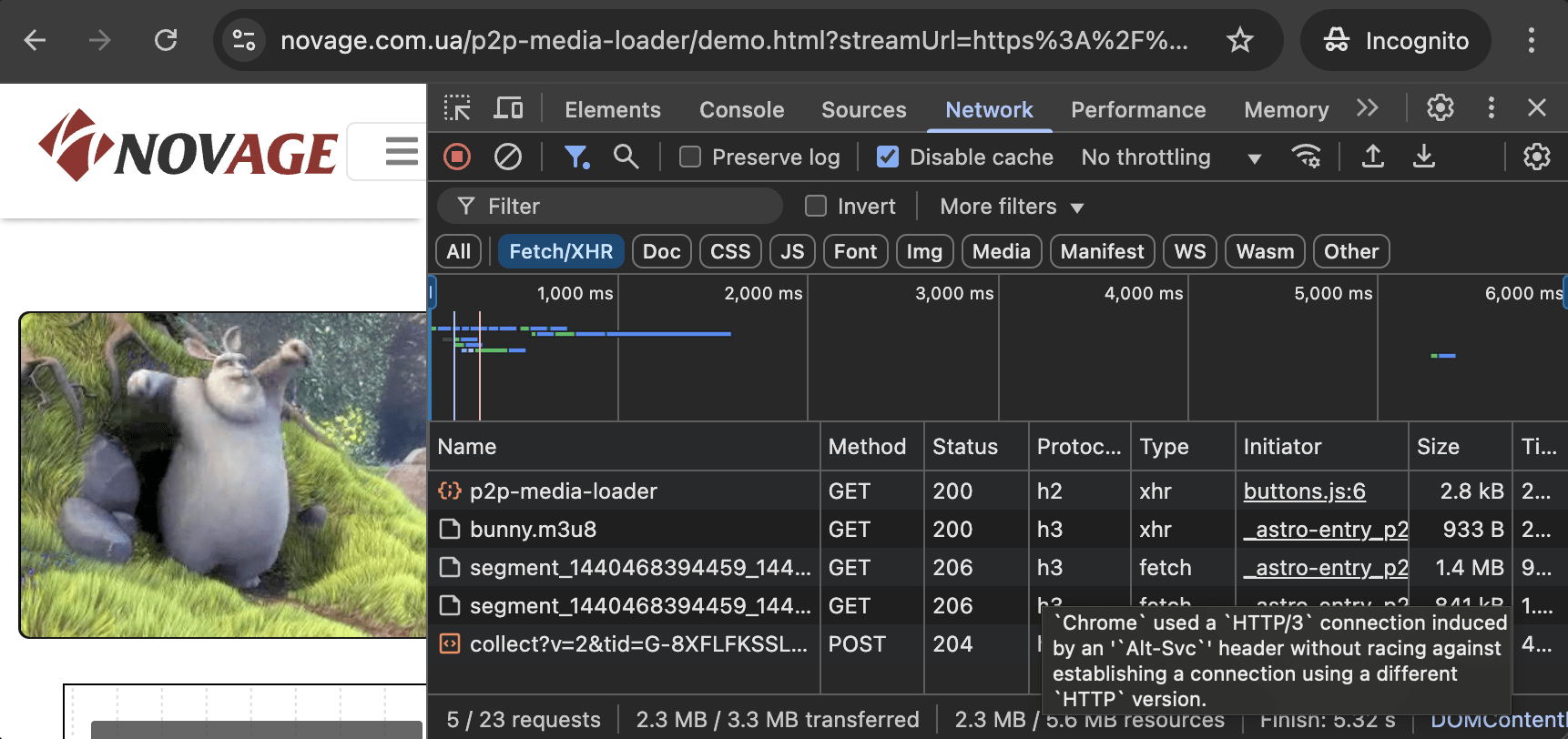Activate the inspect element picker icon
The image size is (1568, 739).
click(457, 108)
